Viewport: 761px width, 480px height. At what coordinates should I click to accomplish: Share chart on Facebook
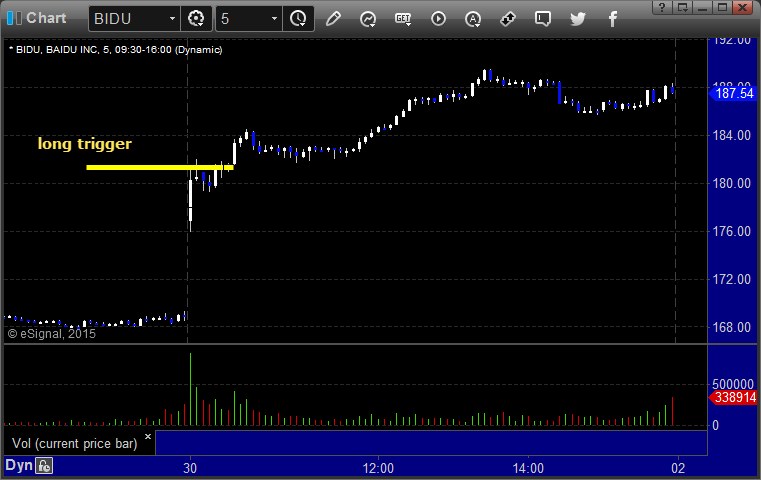pyautogui.click(x=612, y=19)
